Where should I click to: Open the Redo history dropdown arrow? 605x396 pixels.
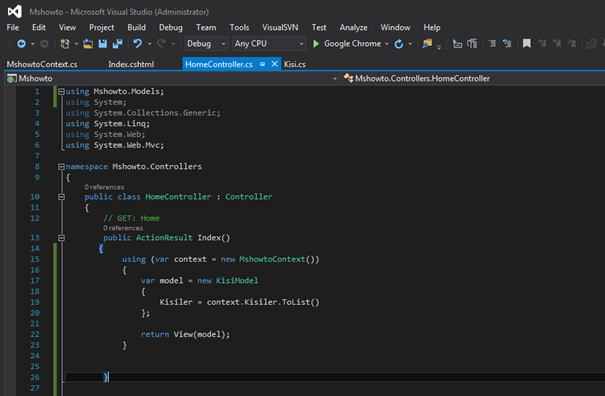click(173, 44)
